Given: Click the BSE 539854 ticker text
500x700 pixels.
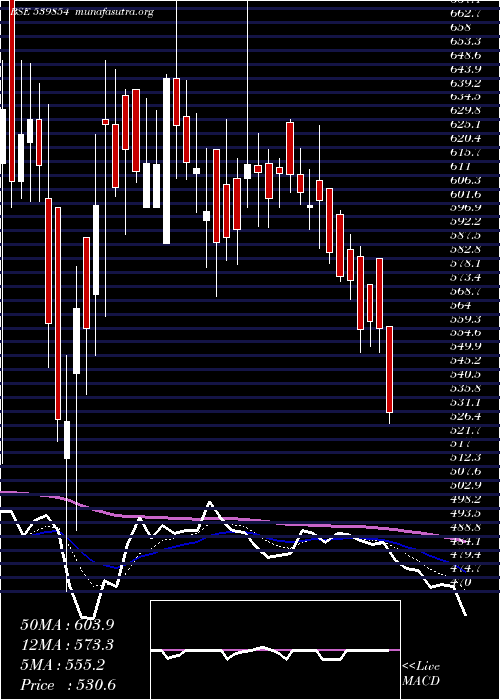Looking at the screenshot, I should [39, 12].
